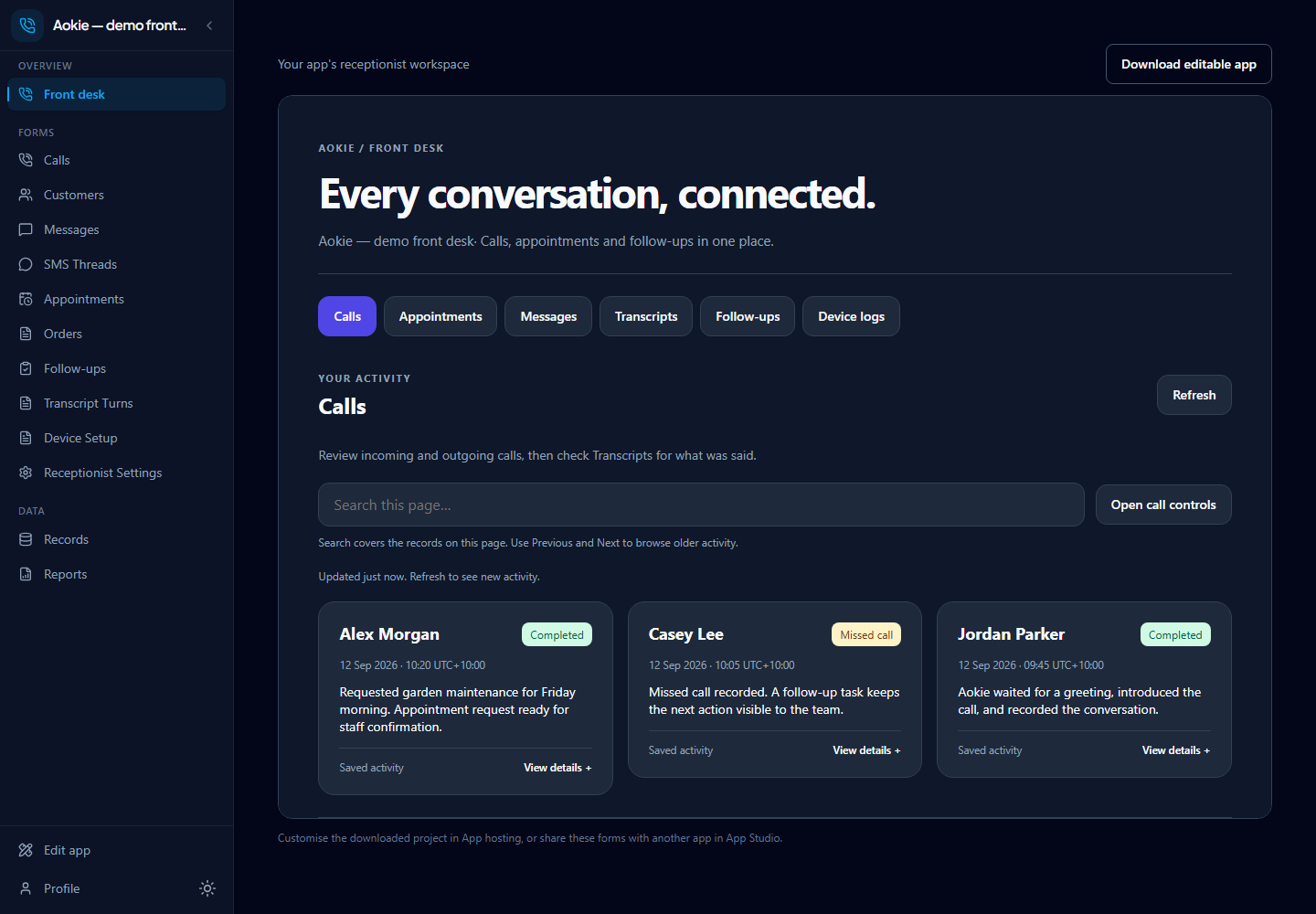Click the Aokie phone logo icon
Viewport: 1316px width, 914px height.
click(x=27, y=26)
